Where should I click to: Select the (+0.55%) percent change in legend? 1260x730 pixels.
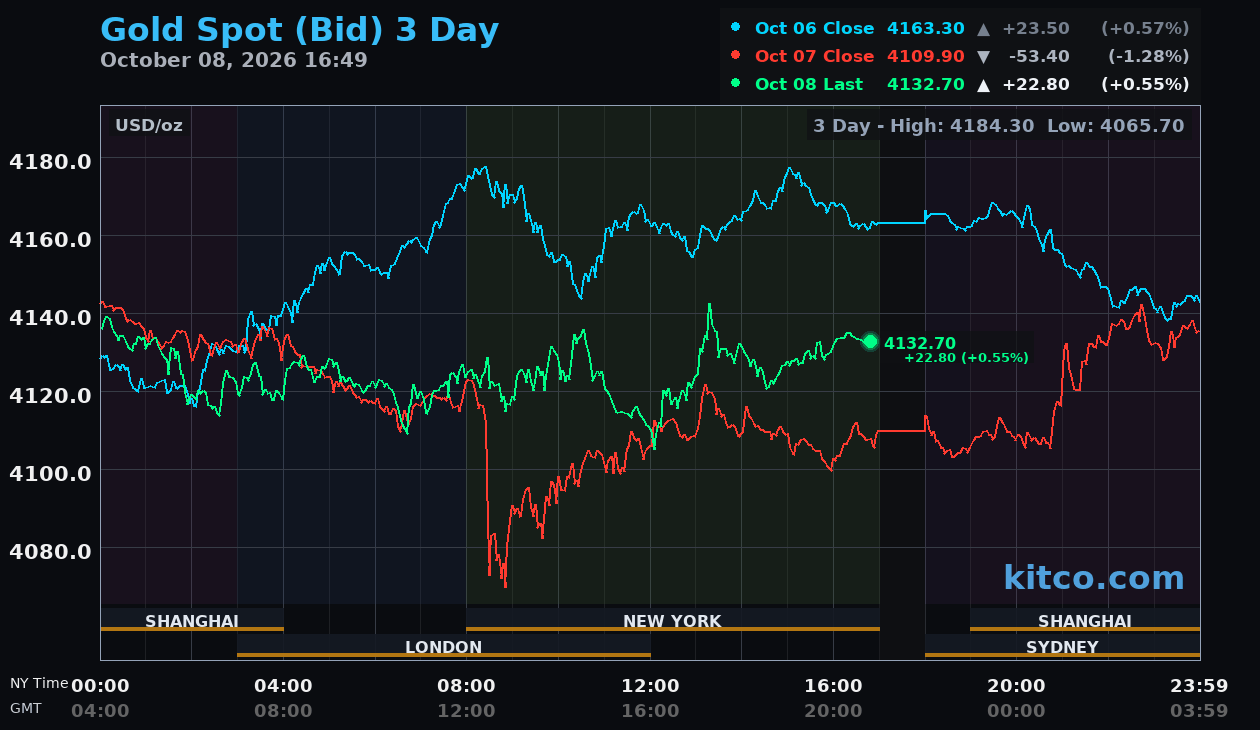tap(1145, 84)
